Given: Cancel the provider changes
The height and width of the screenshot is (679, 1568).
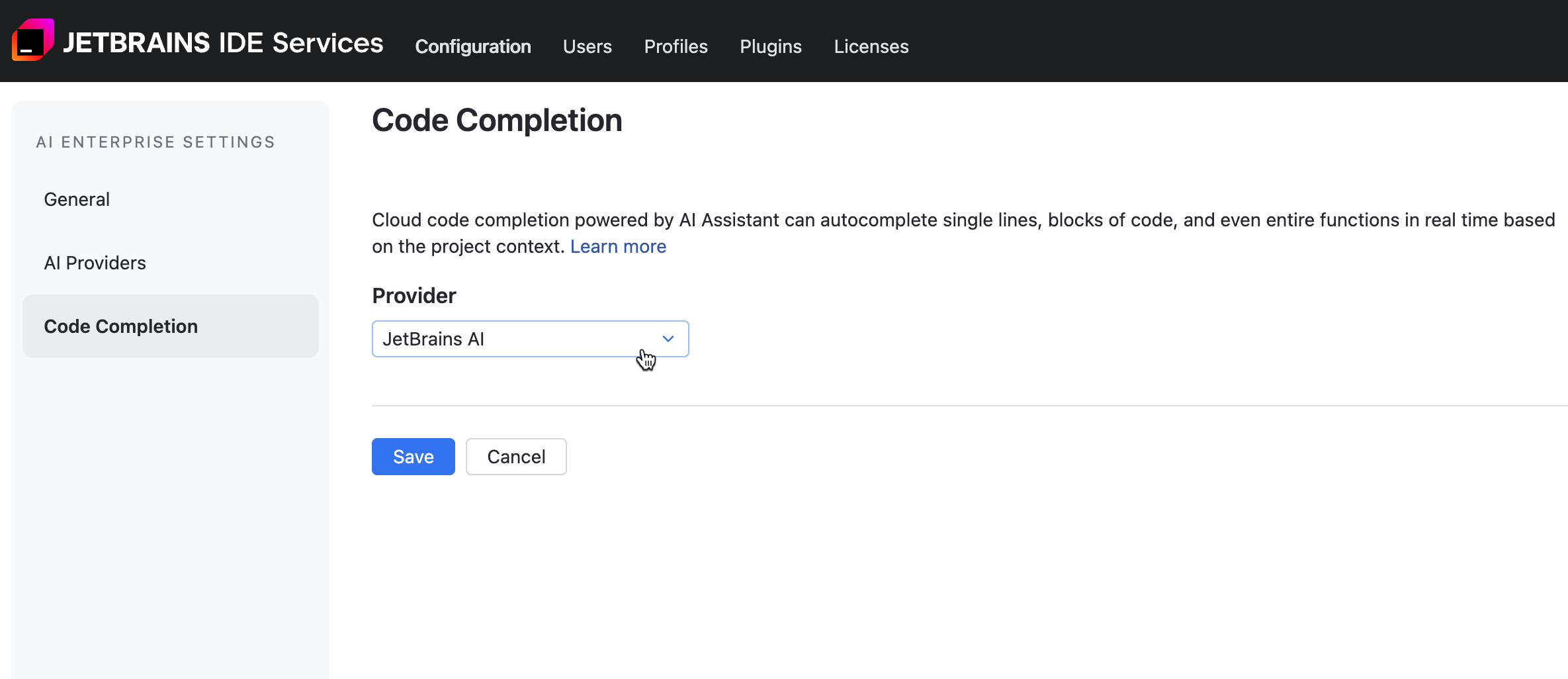Looking at the screenshot, I should (x=516, y=456).
